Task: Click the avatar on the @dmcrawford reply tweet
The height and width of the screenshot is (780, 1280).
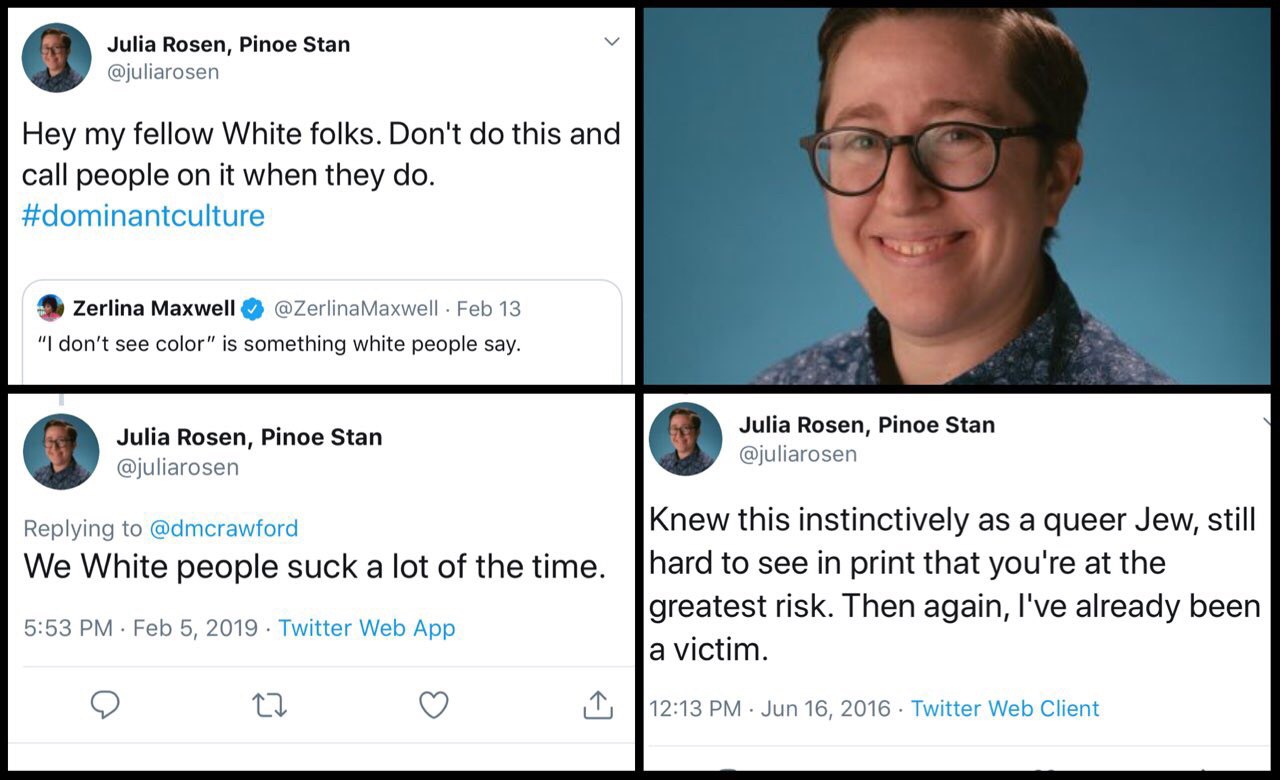Action: [x=61, y=451]
